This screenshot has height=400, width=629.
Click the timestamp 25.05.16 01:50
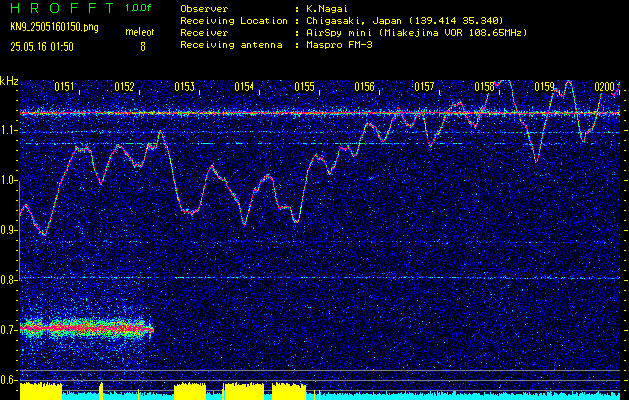[x=42, y=47]
